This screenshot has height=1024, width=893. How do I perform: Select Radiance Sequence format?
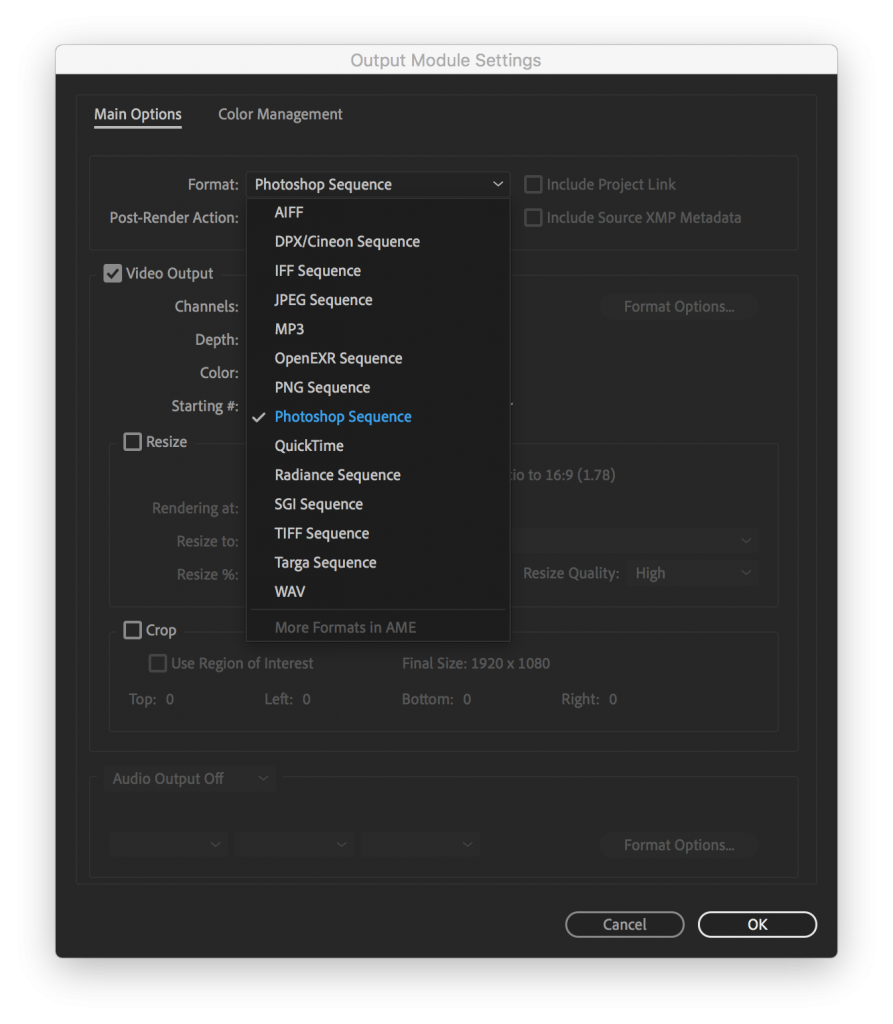tap(378, 475)
